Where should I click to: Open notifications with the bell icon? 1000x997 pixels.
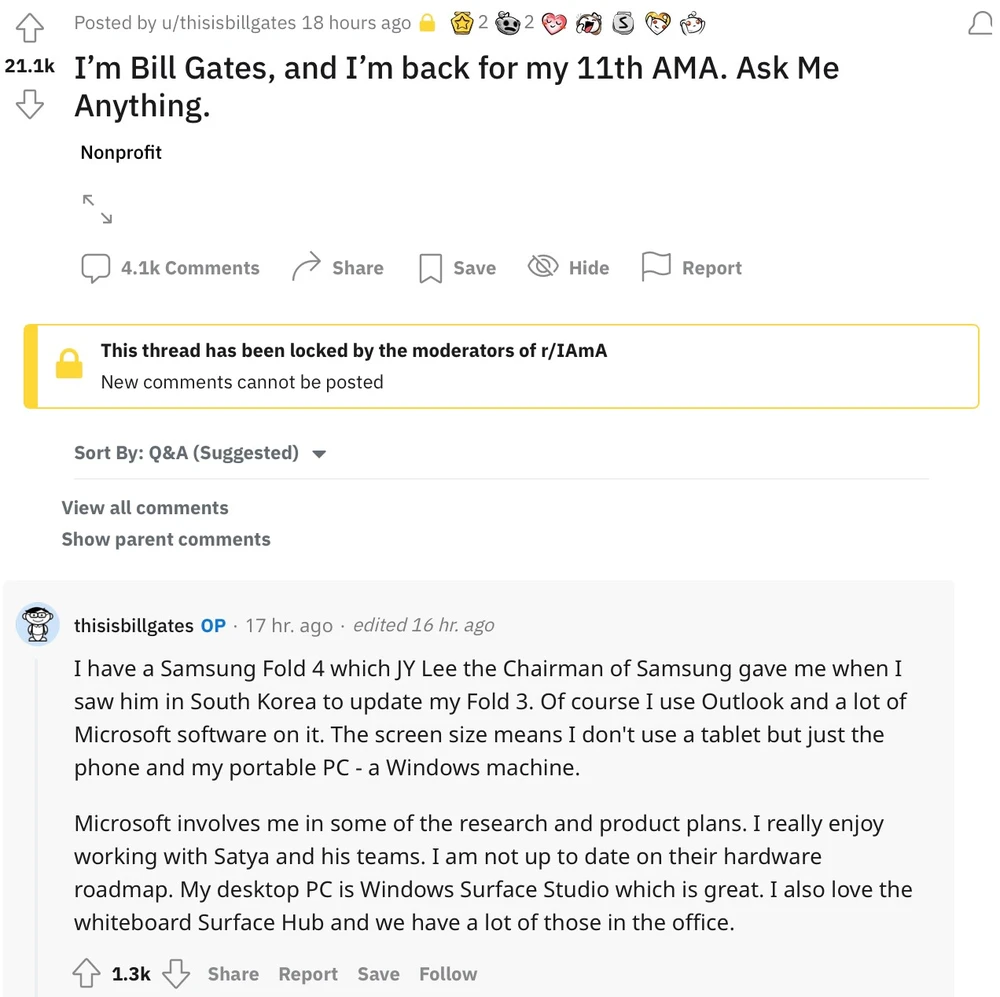(980, 22)
